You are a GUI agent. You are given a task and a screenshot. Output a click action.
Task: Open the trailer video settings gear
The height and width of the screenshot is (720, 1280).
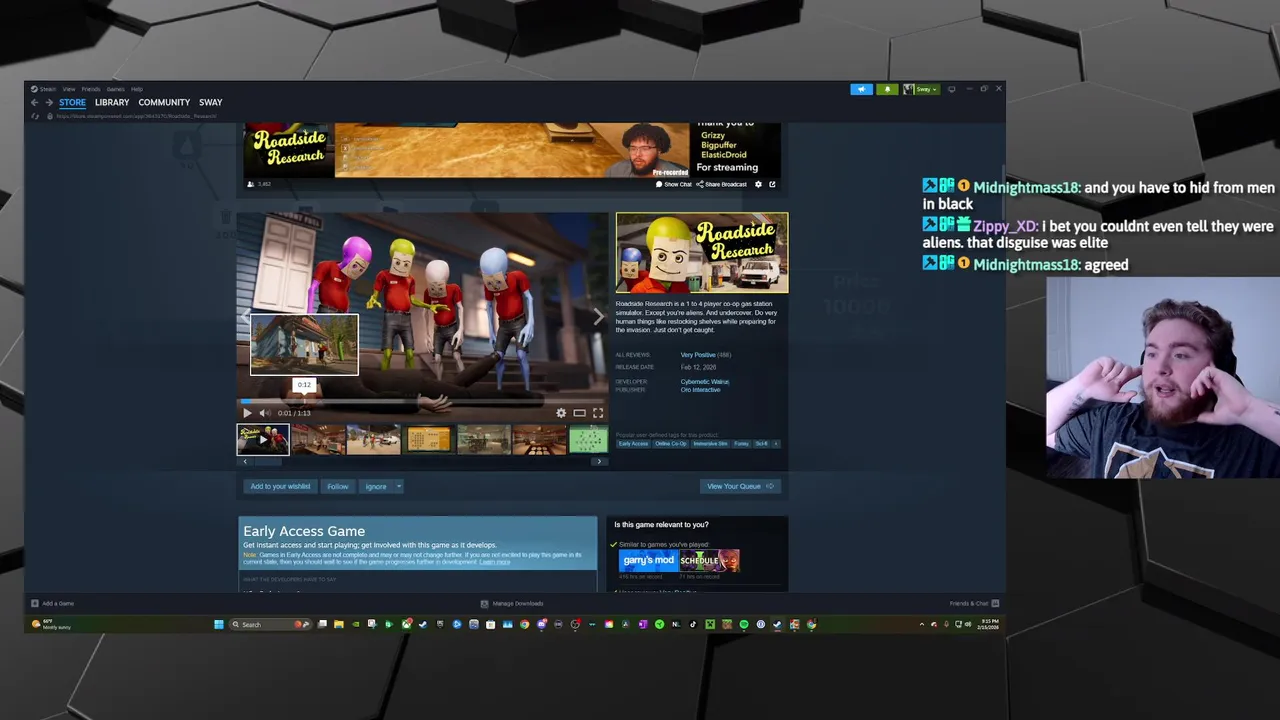click(561, 413)
